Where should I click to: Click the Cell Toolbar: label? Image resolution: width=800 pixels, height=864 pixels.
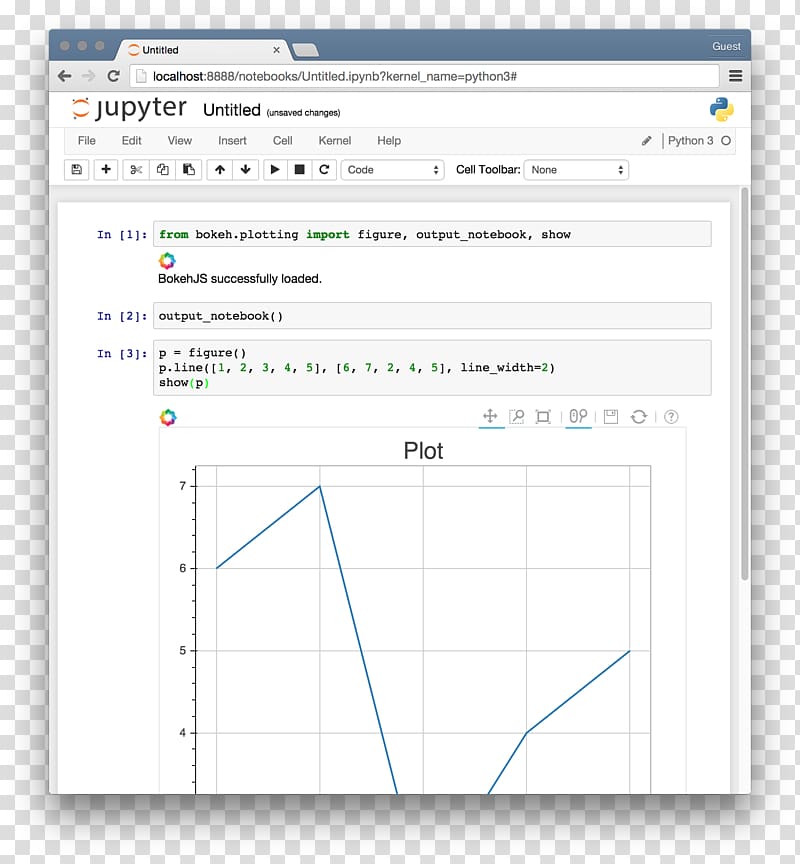click(488, 170)
